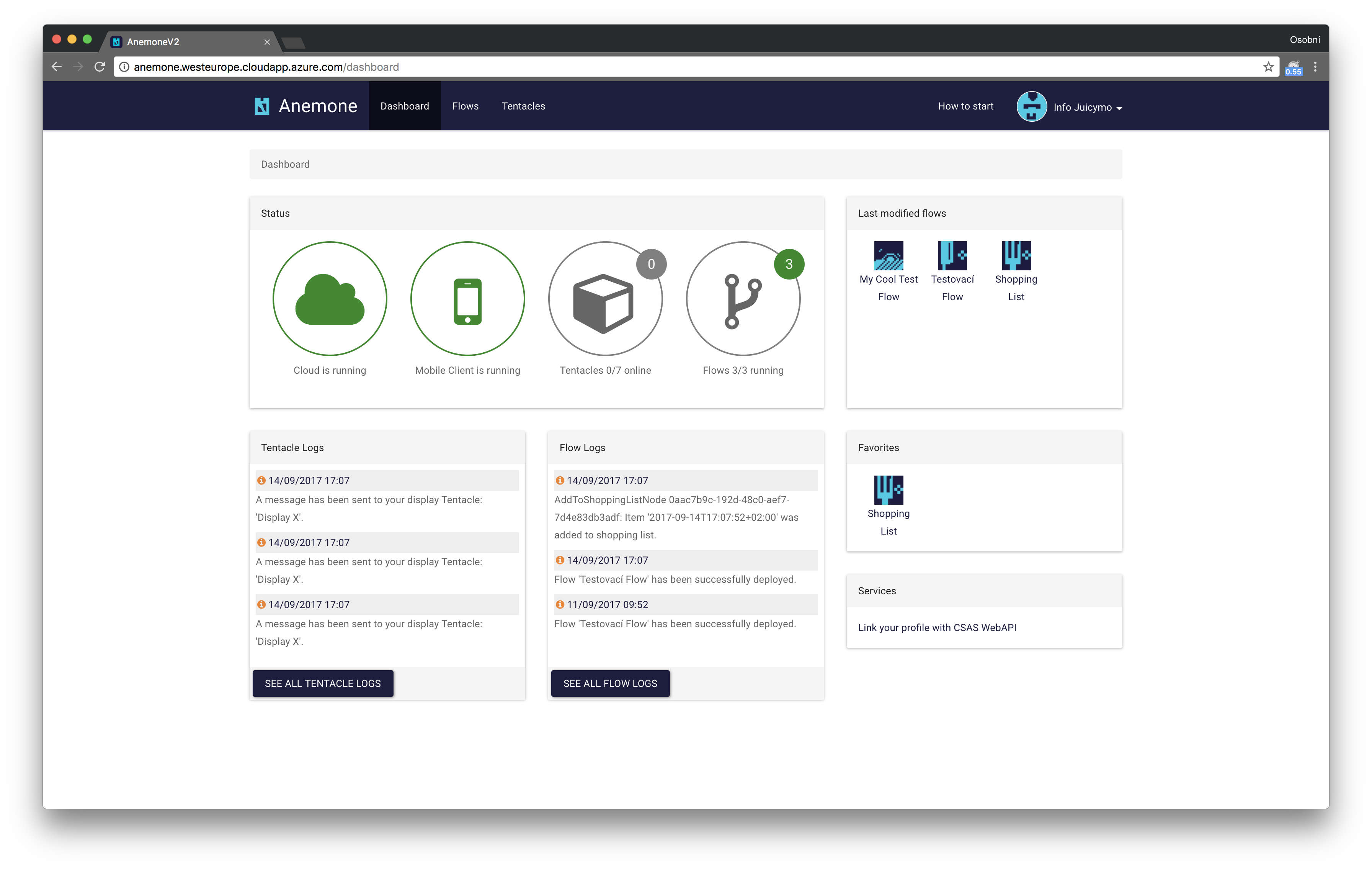This screenshot has height=870, width=1372.
Task: Click the Mobile Client is running text
Action: pos(467,370)
